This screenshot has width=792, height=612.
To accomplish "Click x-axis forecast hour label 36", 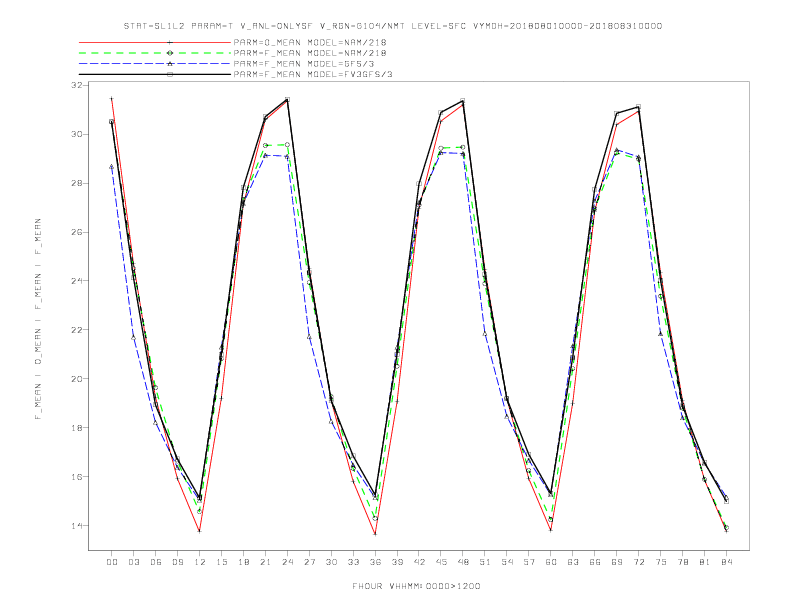I will point(375,562).
